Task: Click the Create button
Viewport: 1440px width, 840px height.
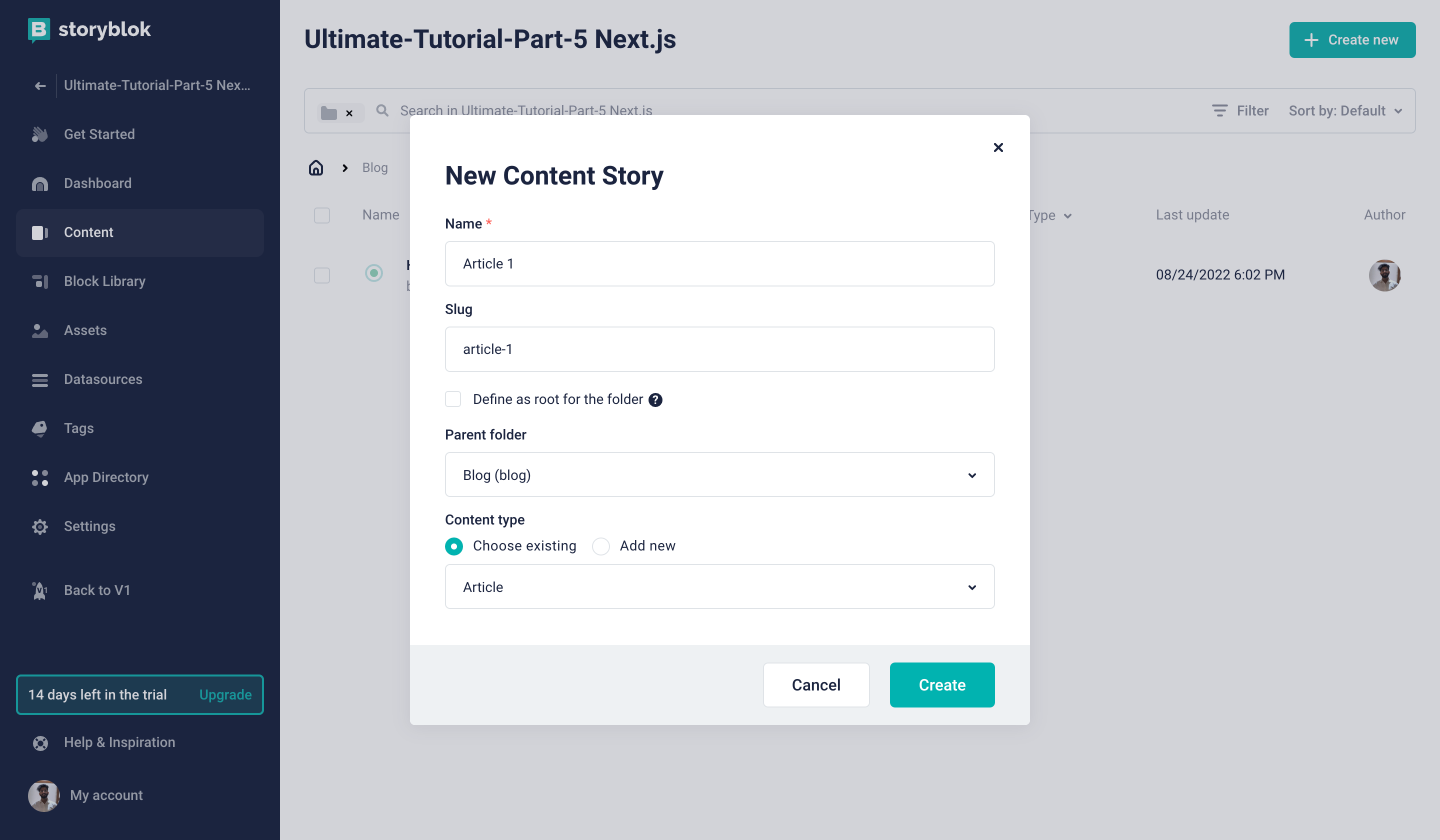Action: click(x=941, y=685)
